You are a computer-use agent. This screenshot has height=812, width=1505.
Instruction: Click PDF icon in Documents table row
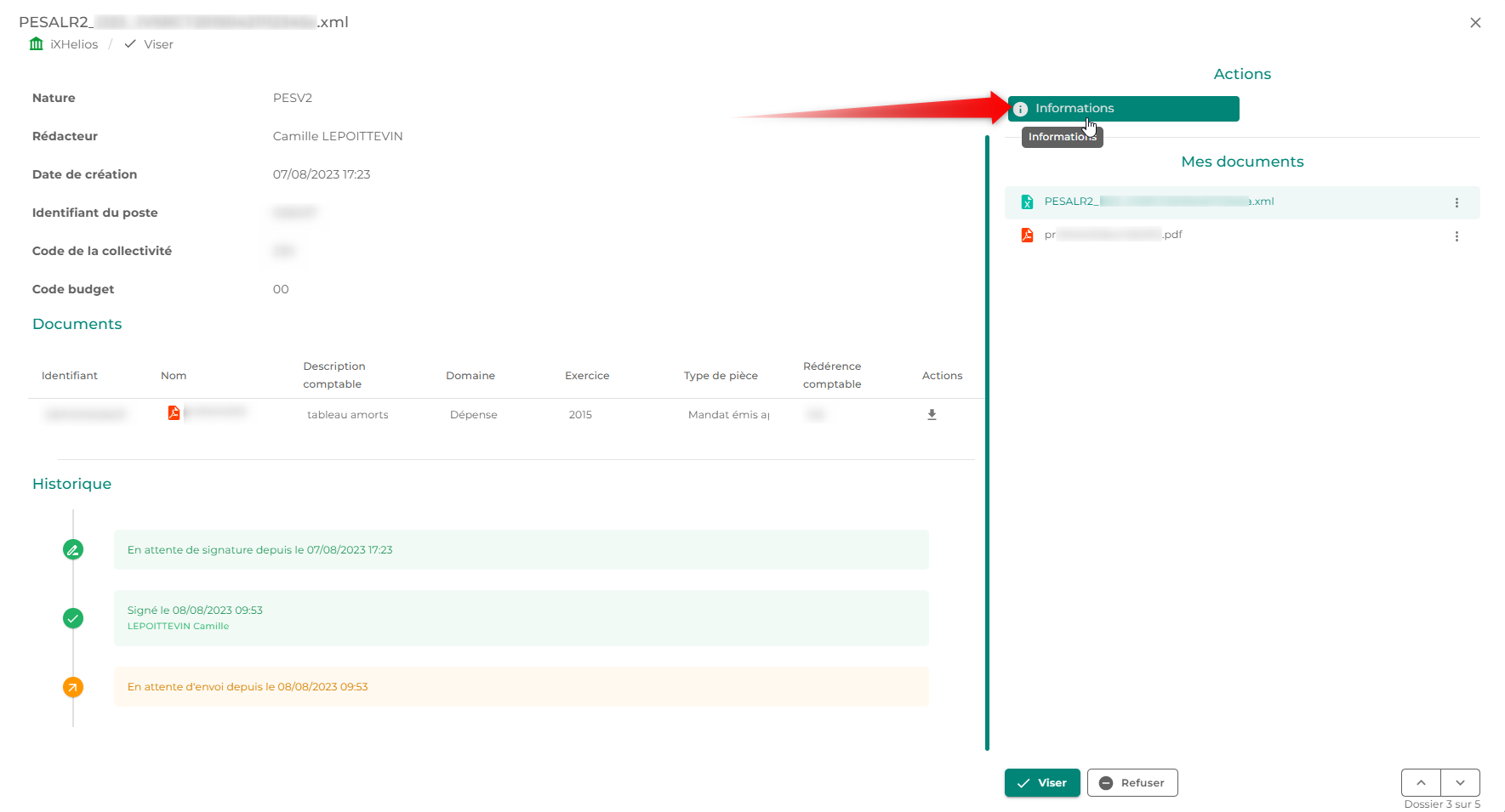pyautogui.click(x=174, y=413)
